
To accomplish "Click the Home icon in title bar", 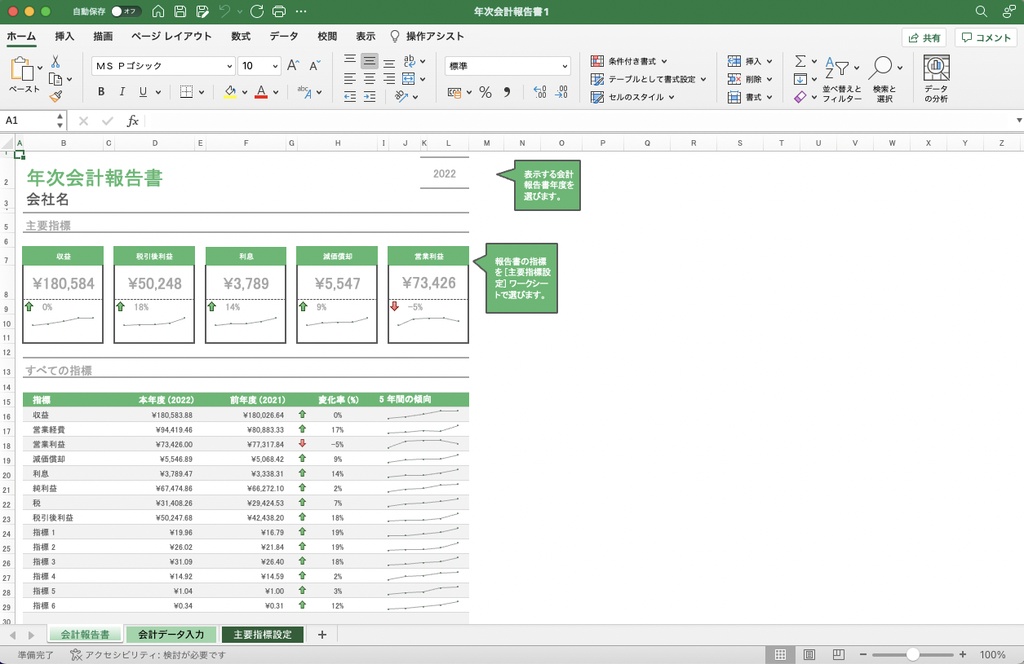I will (158, 11).
